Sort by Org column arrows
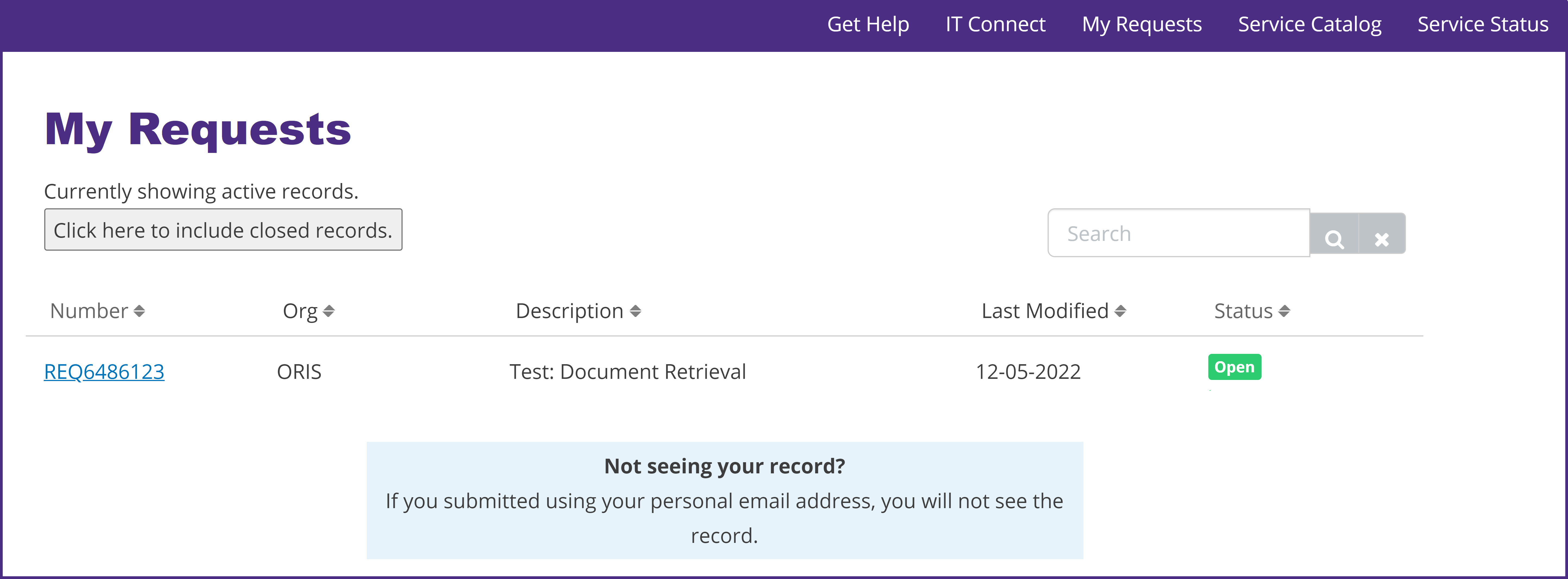Image resolution: width=1568 pixels, height=579 pixels. tap(329, 311)
